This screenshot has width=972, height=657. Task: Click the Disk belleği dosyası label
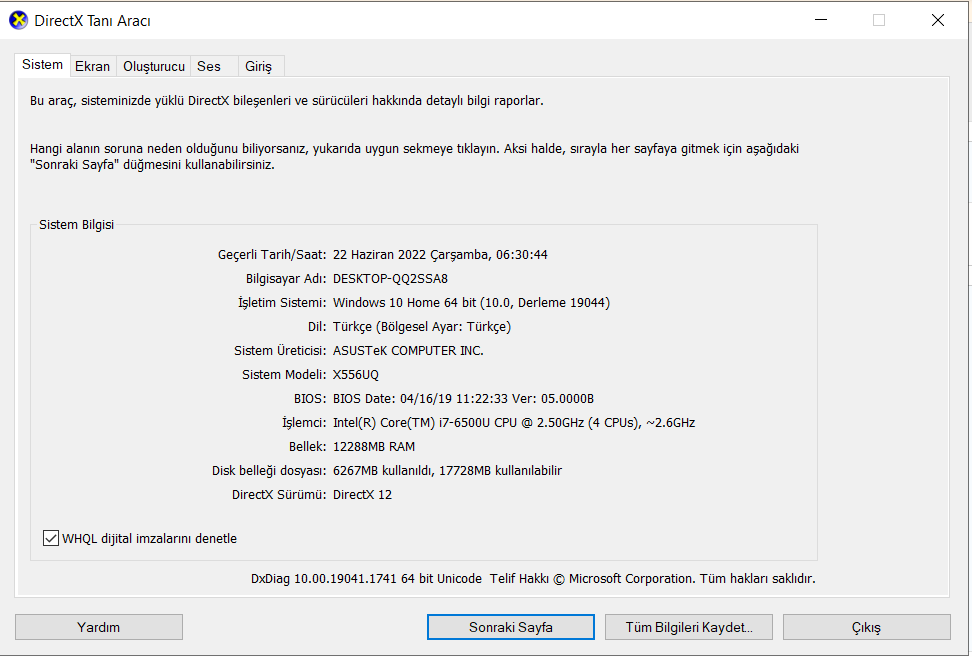tap(269, 470)
